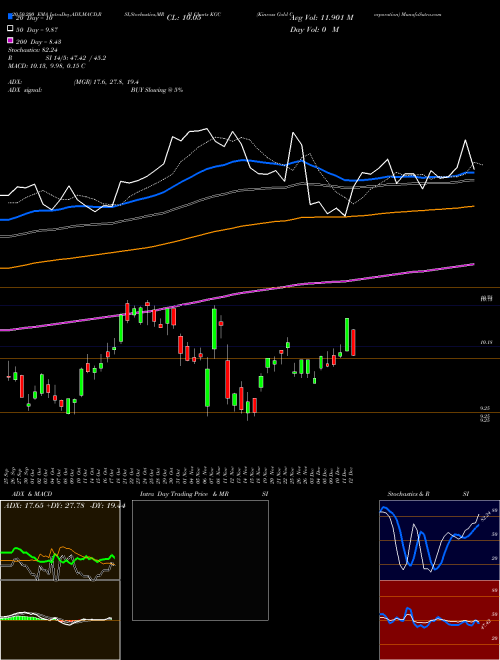Viewport: 500px width, 660px height.
Task: Click the 9.25 price axis label
Action: pyautogui.click(x=485, y=408)
